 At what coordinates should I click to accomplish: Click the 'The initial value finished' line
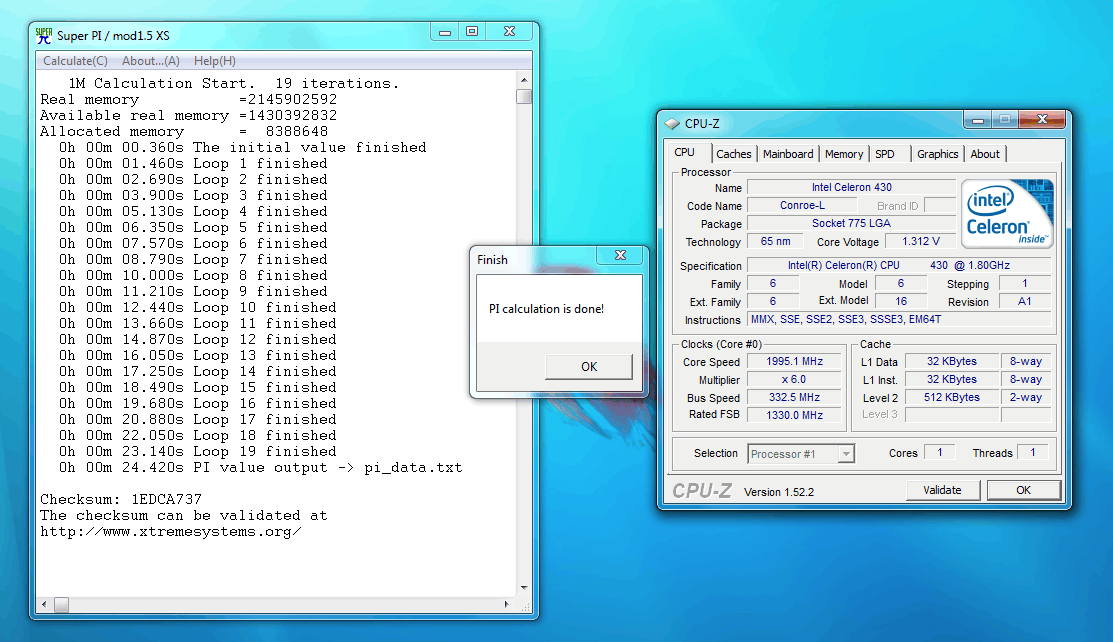[243, 148]
